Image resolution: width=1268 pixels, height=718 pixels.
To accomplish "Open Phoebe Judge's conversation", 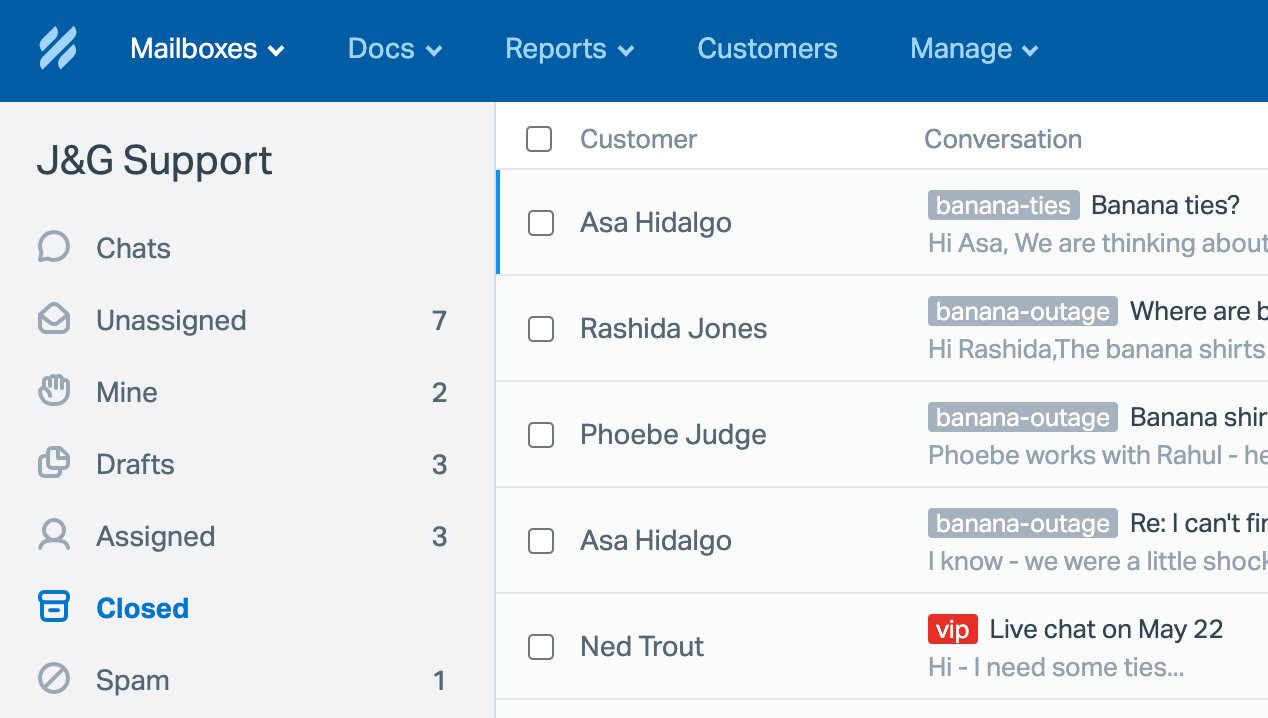I will (673, 435).
